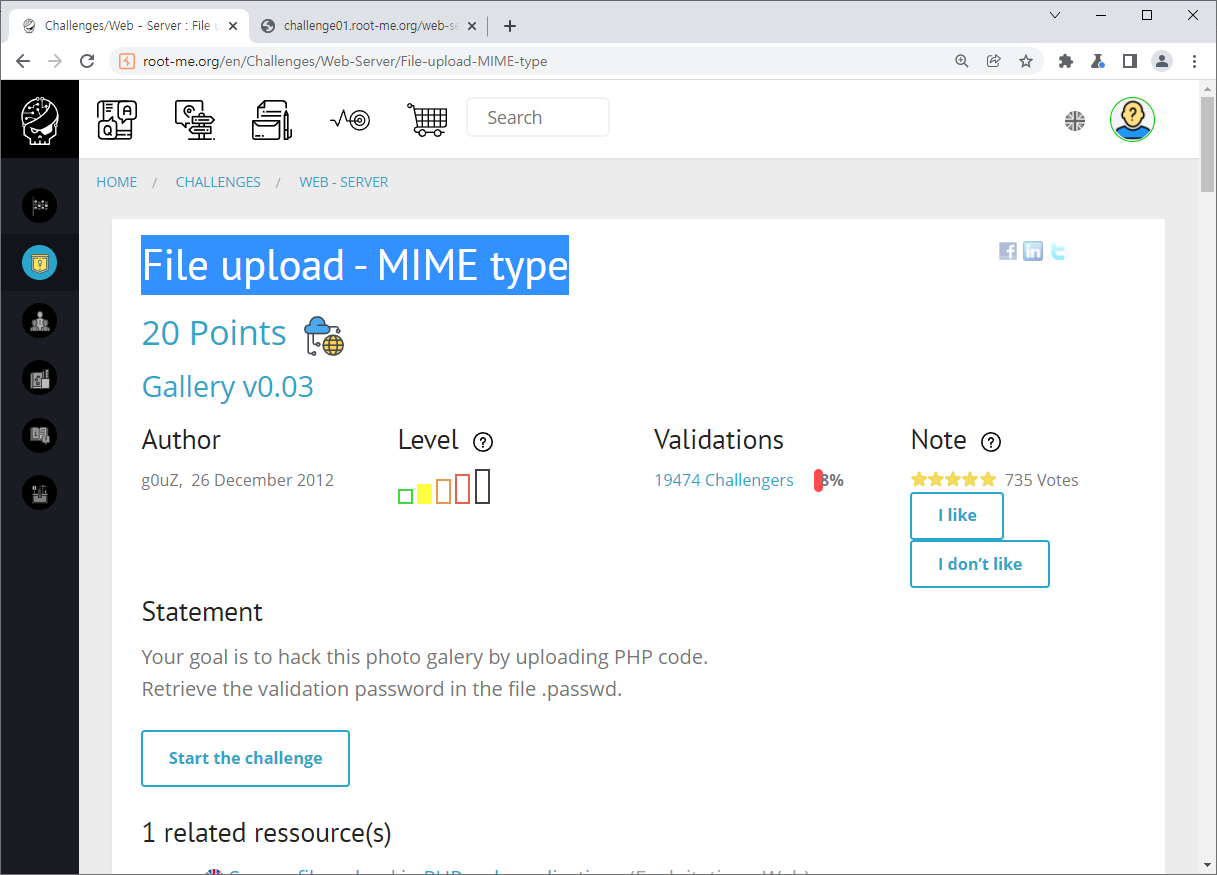Image resolution: width=1217 pixels, height=875 pixels.
Task: Click the zoom magnifier in address bar
Action: click(962, 61)
